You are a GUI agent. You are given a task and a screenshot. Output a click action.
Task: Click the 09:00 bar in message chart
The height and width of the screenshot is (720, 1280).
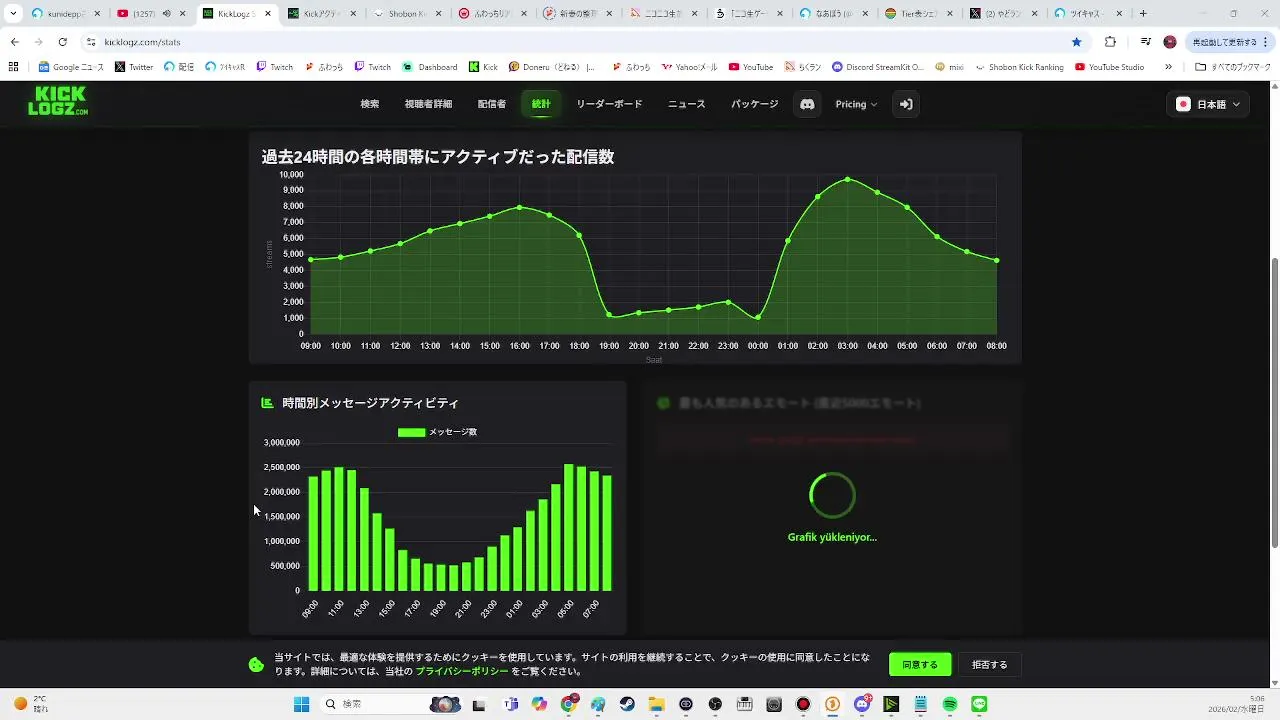pyautogui.click(x=313, y=533)
